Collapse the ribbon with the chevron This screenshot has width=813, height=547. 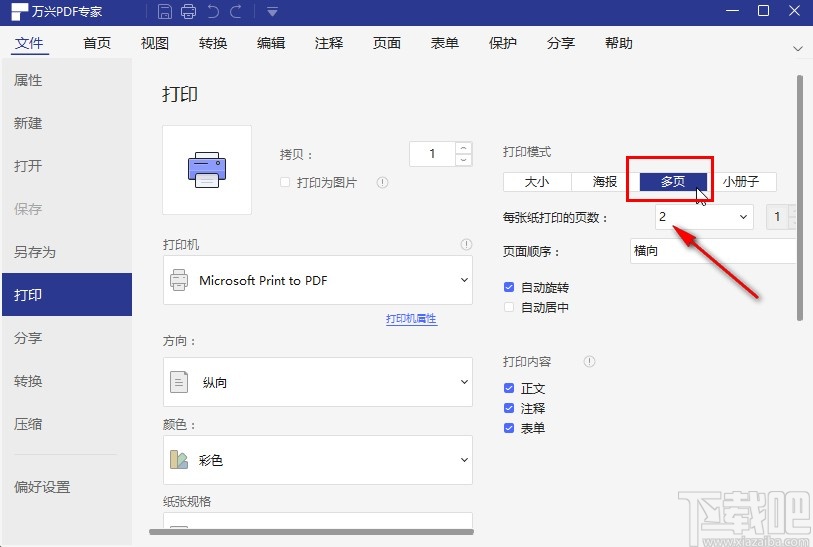[x=797, y=49]
